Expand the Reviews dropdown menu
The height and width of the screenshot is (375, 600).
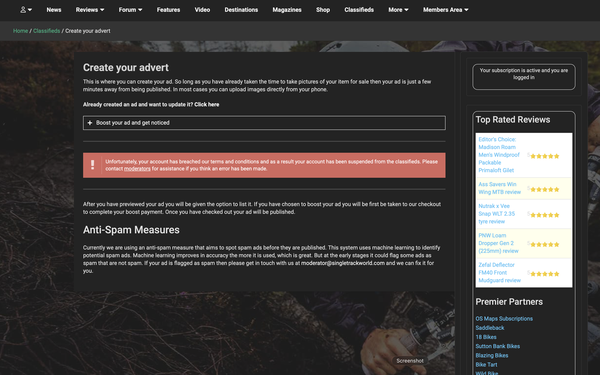tap(90, 10)
